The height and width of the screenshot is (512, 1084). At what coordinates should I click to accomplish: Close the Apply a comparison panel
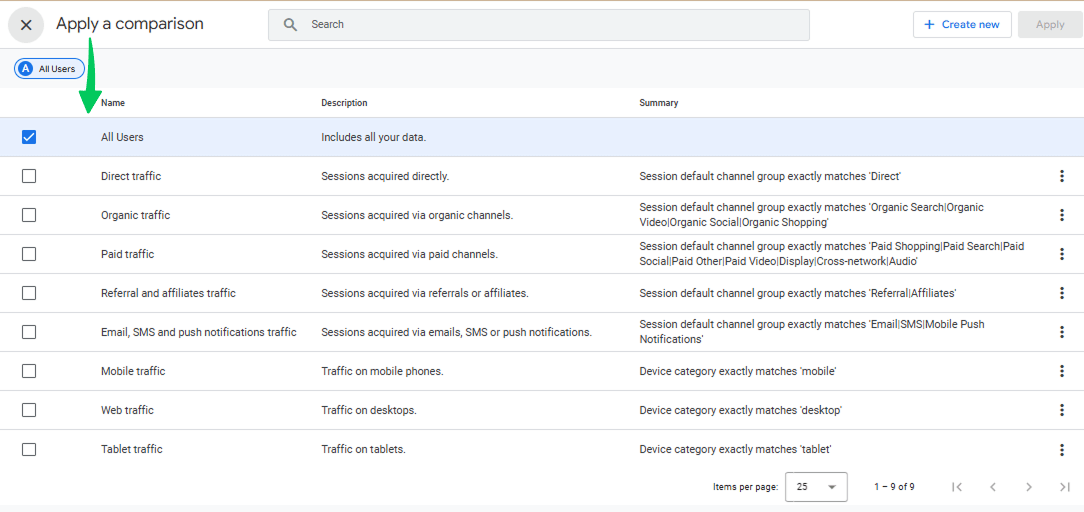tap(26, 25)
